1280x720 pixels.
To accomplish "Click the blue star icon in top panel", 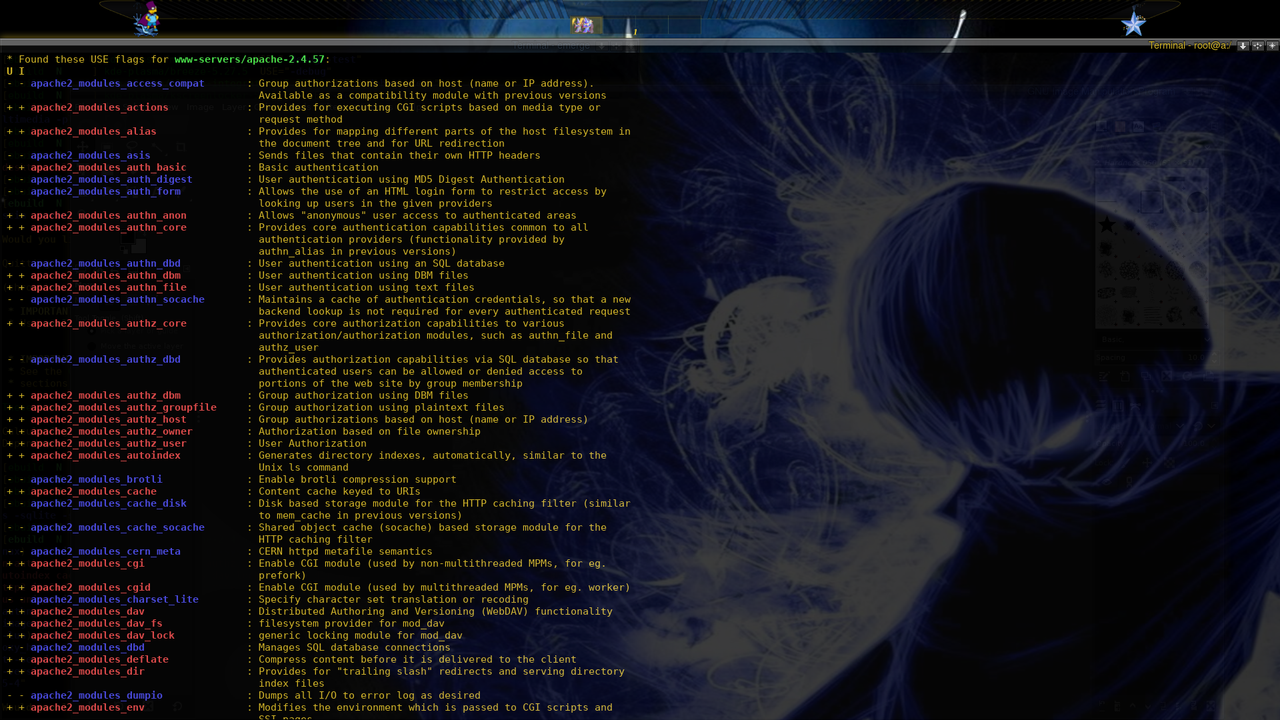I will pos(1133,22).
